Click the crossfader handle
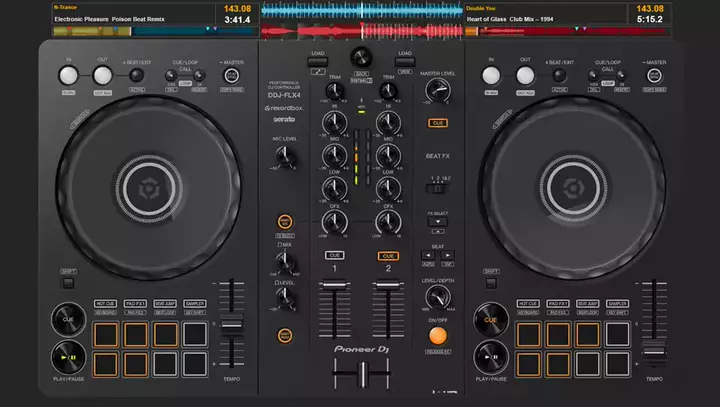Screen dimensions: 720x407 [x=362, y=373]
